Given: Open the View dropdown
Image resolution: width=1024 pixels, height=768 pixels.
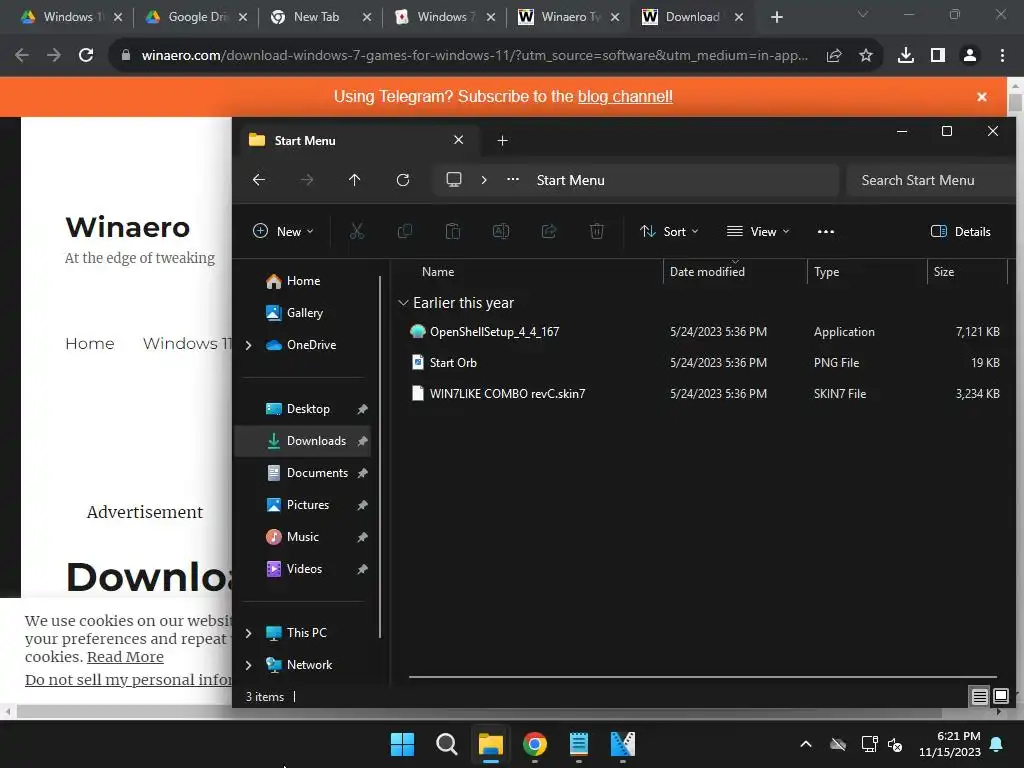Looking at the screenshot, I should click(758, 231).
